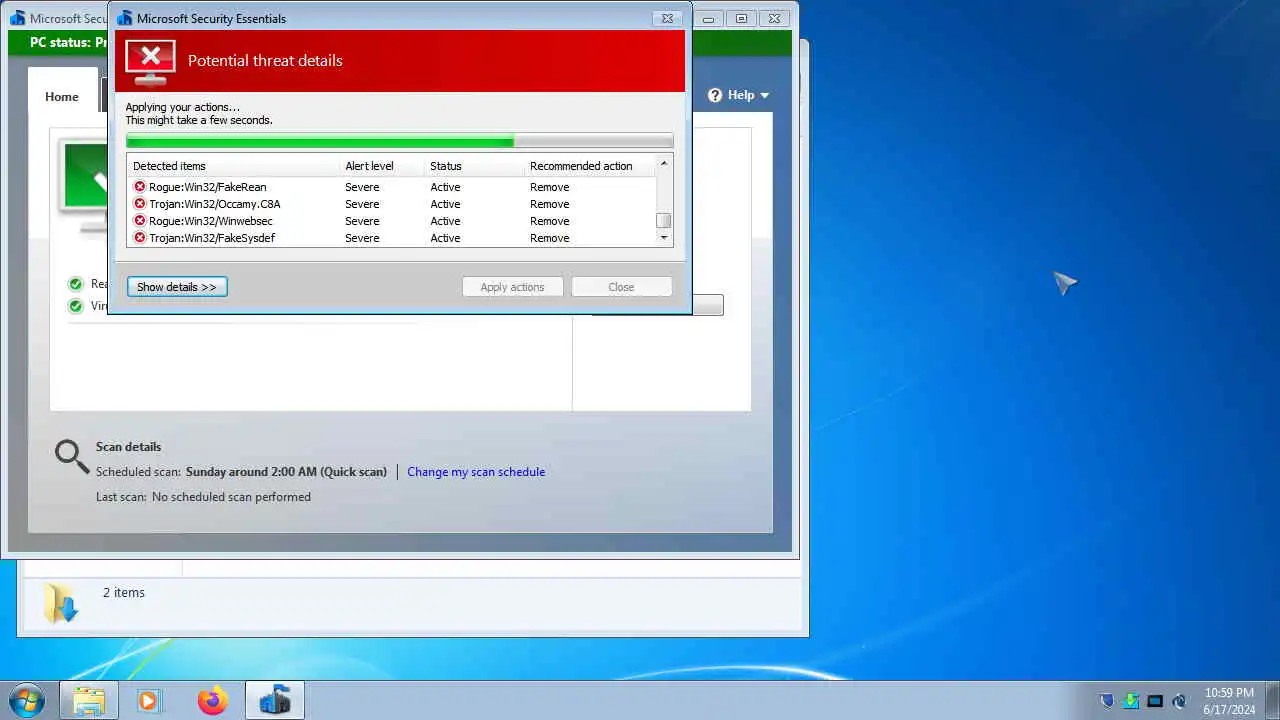This screenshot has width=1280, height=720.
Task: Open the taskbar clock showing 10:59 PM
Action: [1229, 701]
